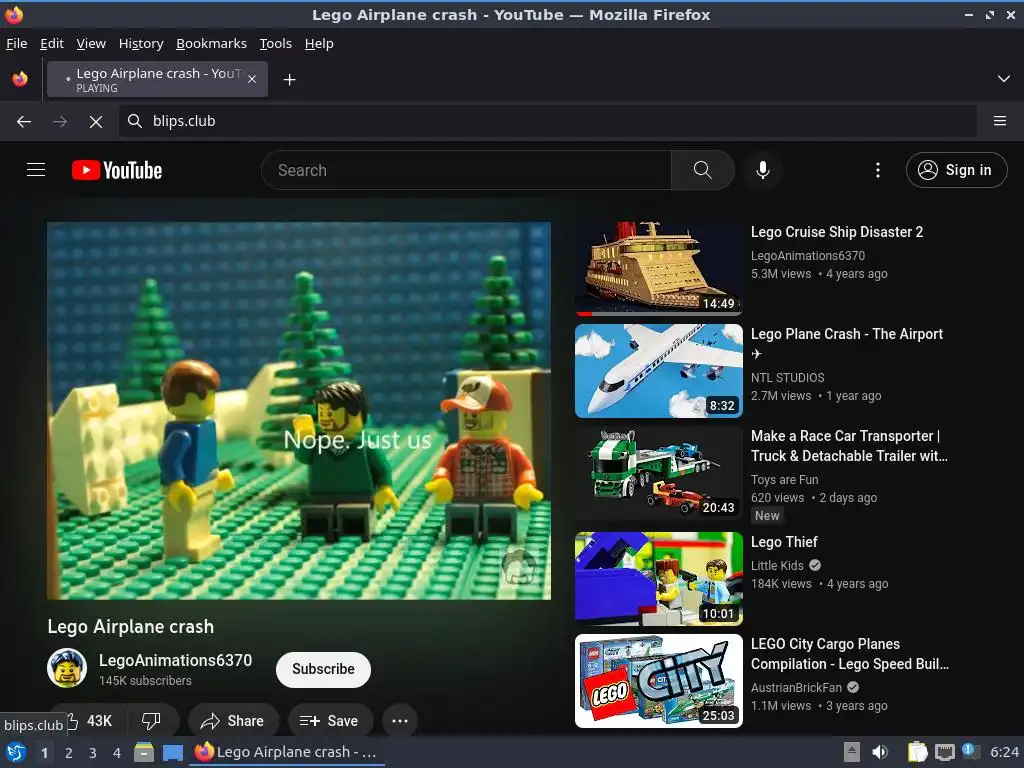Open the Bookmarks menu
This screenshot has height=768, width=1024.
pos(212,44)
